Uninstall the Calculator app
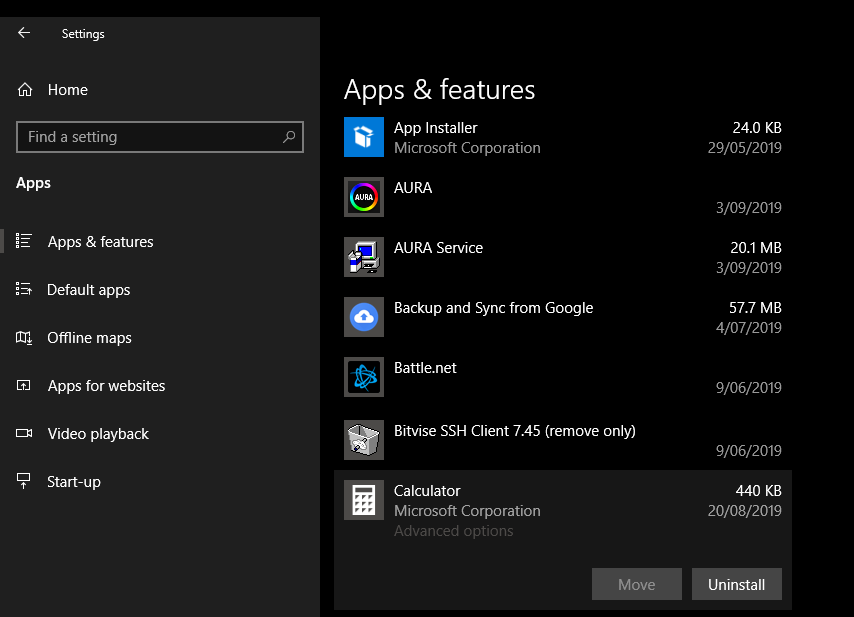 736,584
